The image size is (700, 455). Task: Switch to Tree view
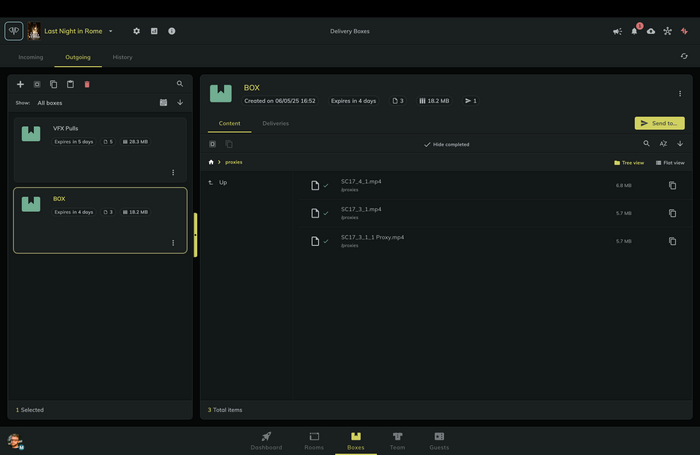tap(629, 163)
